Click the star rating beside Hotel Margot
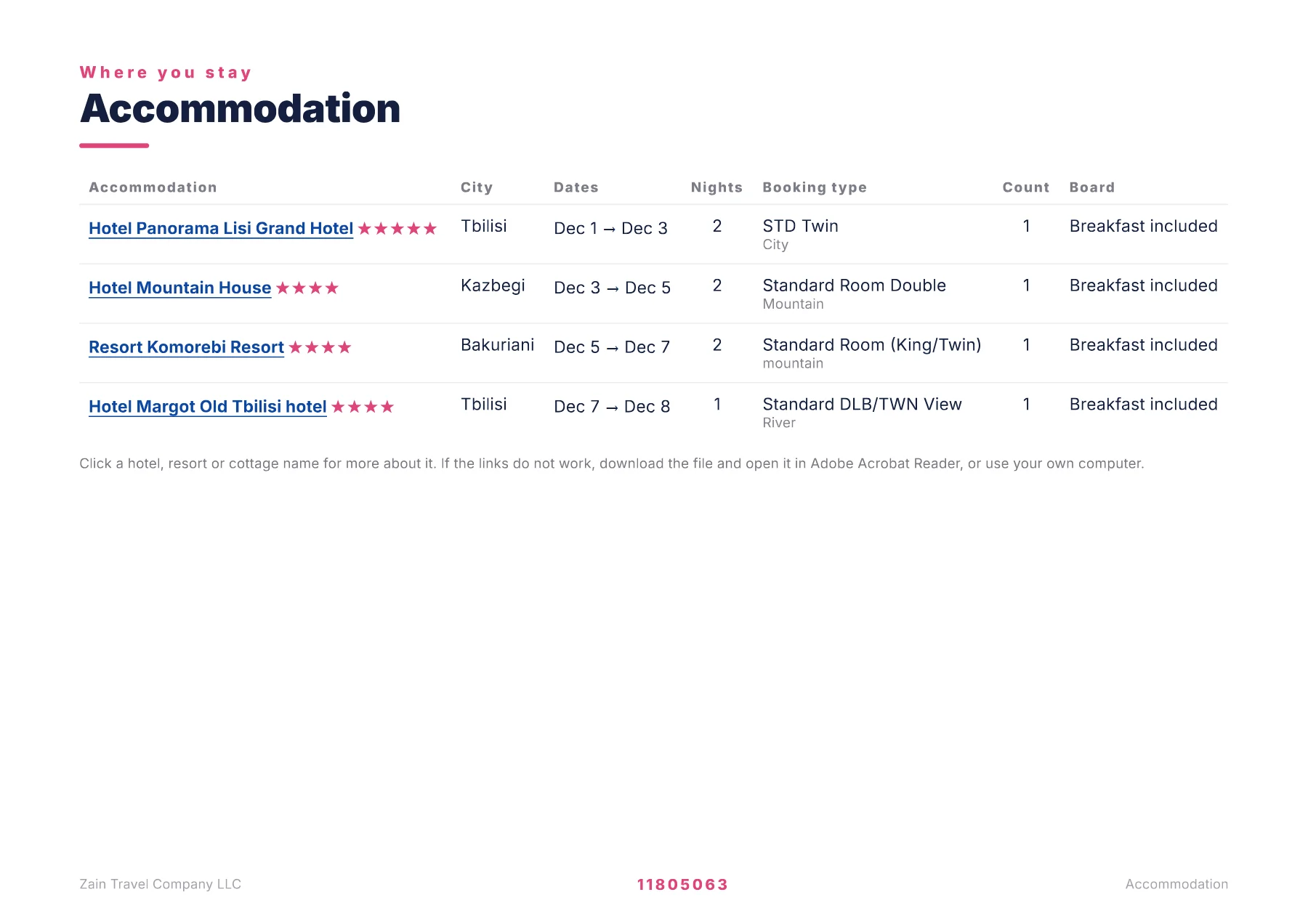This screenshot has width=1308, height=924. [363, 408]
